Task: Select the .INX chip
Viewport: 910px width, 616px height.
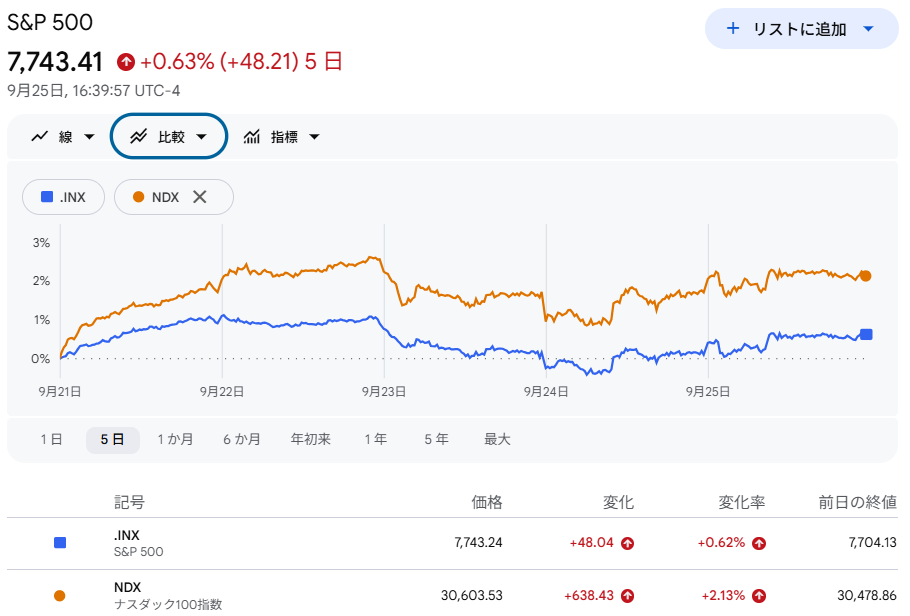Action: click(63, 197)
